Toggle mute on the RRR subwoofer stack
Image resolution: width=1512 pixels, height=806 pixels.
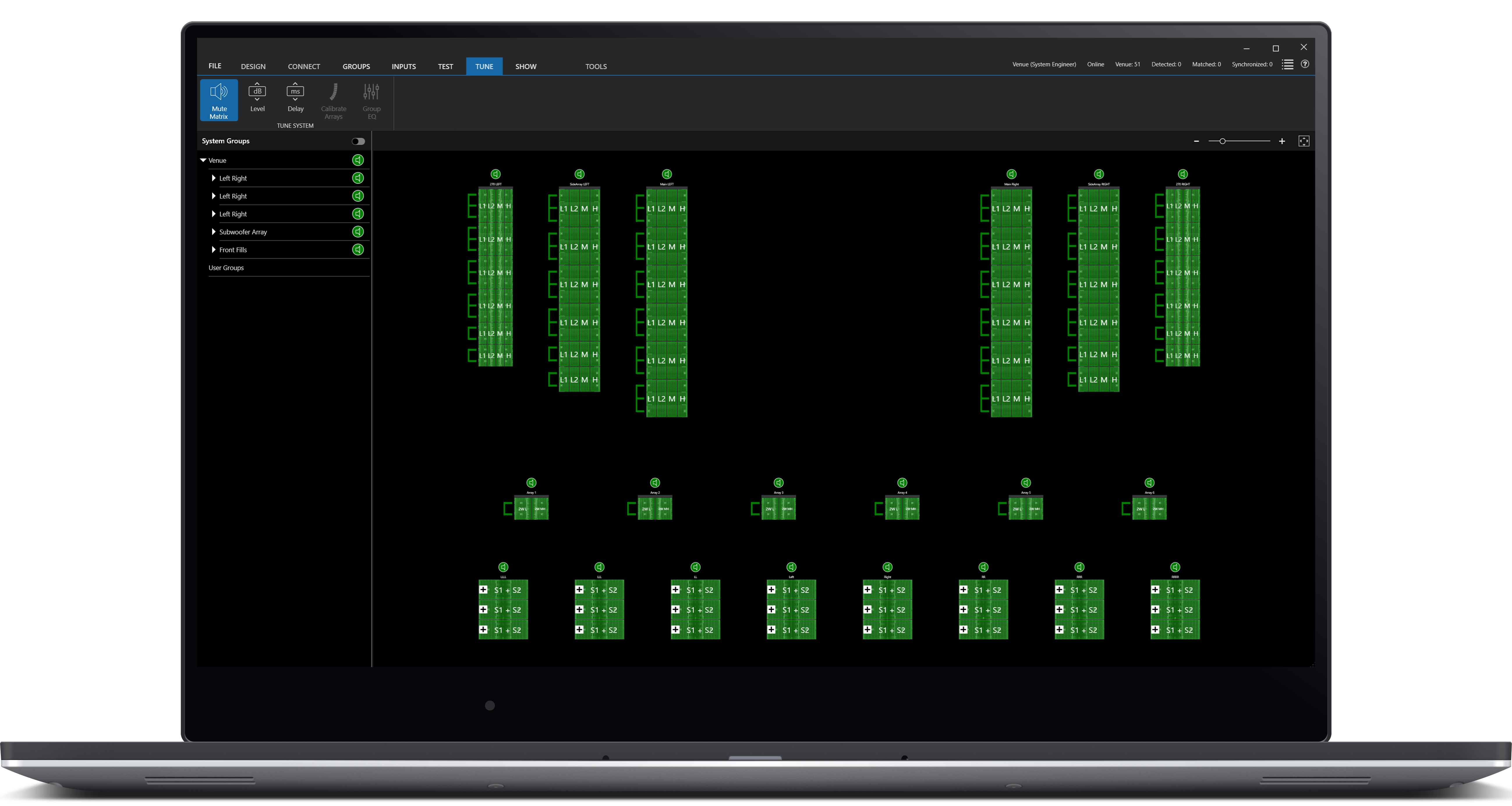coord(1079,567)
